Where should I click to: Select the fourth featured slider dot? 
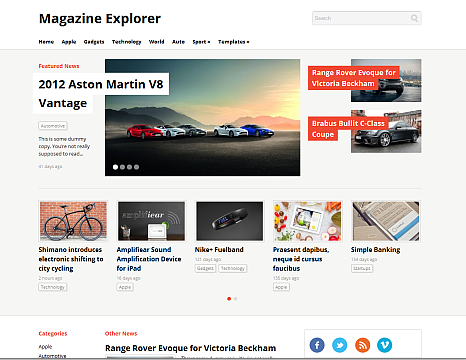pos(136,167)
